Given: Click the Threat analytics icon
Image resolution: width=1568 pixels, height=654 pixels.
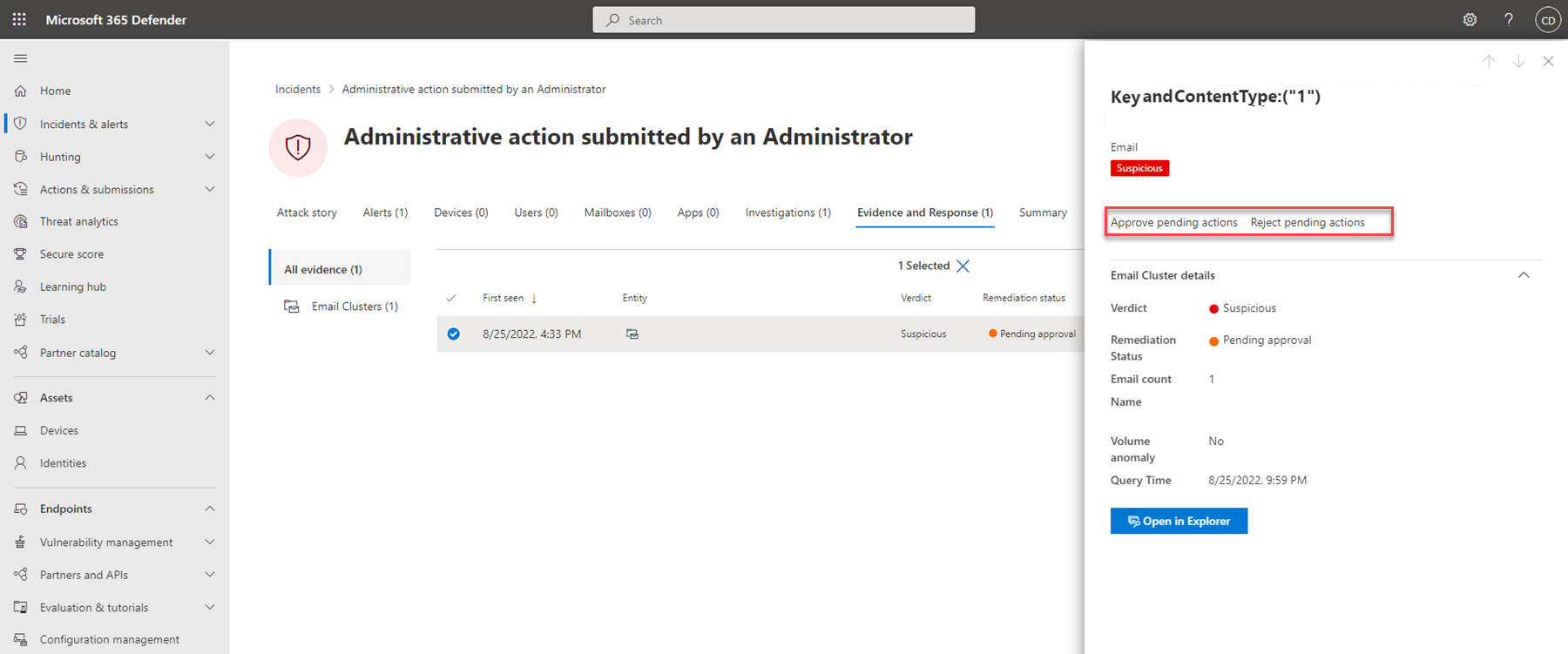Looking at the screenshot, I should point(21,221).
